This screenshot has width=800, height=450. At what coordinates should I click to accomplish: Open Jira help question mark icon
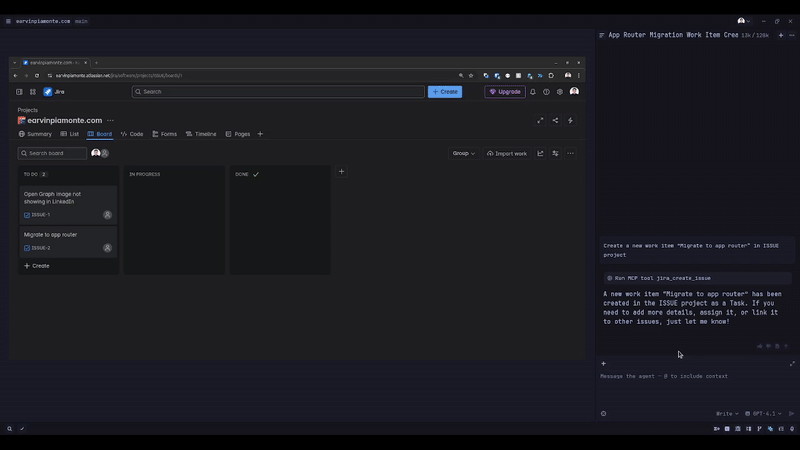(546, 92)
